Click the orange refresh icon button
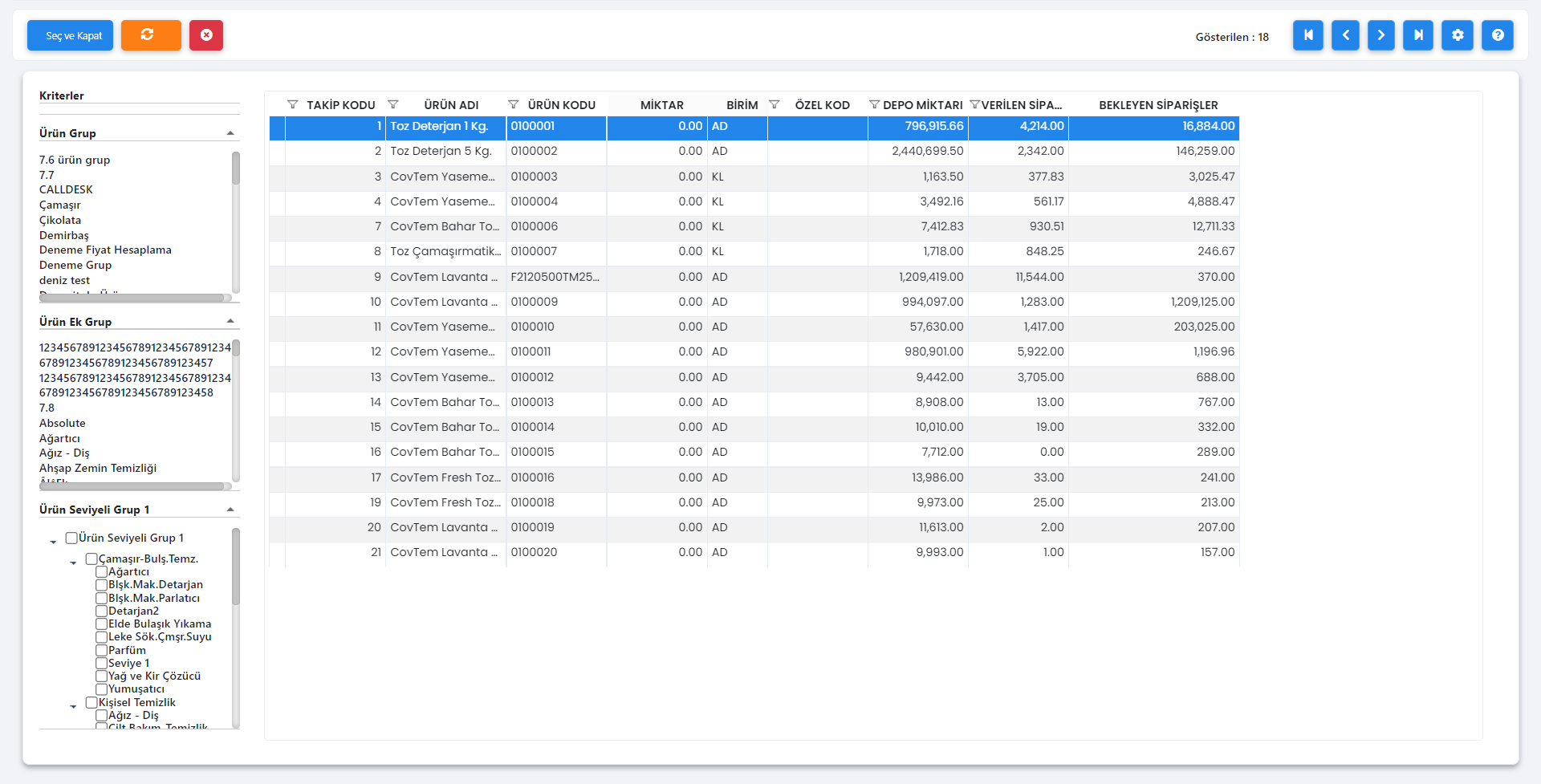This screenshot has height=784, width=1541. click(151, 35)
